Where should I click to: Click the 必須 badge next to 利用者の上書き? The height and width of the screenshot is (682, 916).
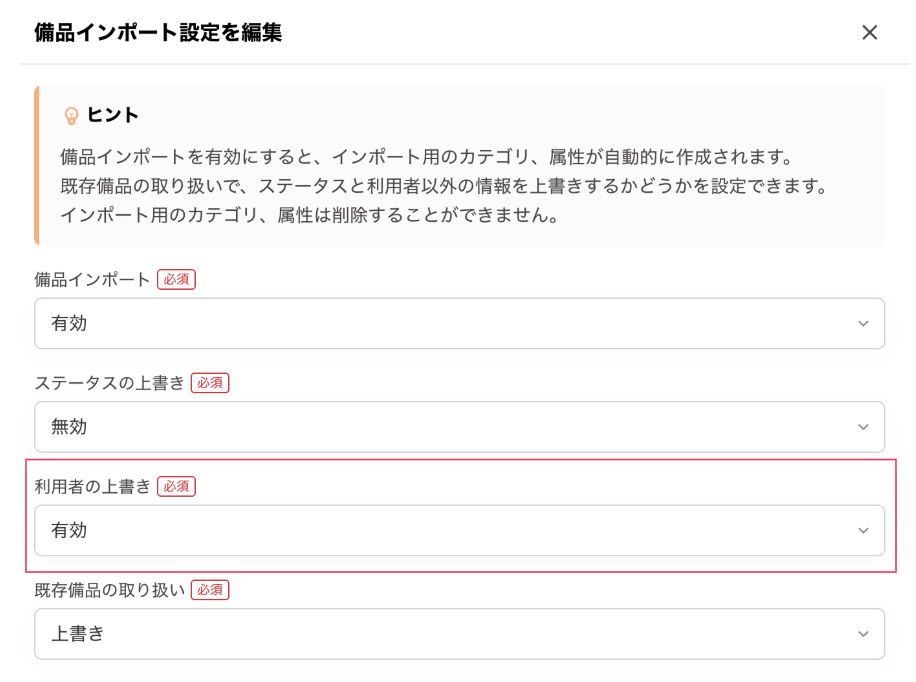pos(176,487)
